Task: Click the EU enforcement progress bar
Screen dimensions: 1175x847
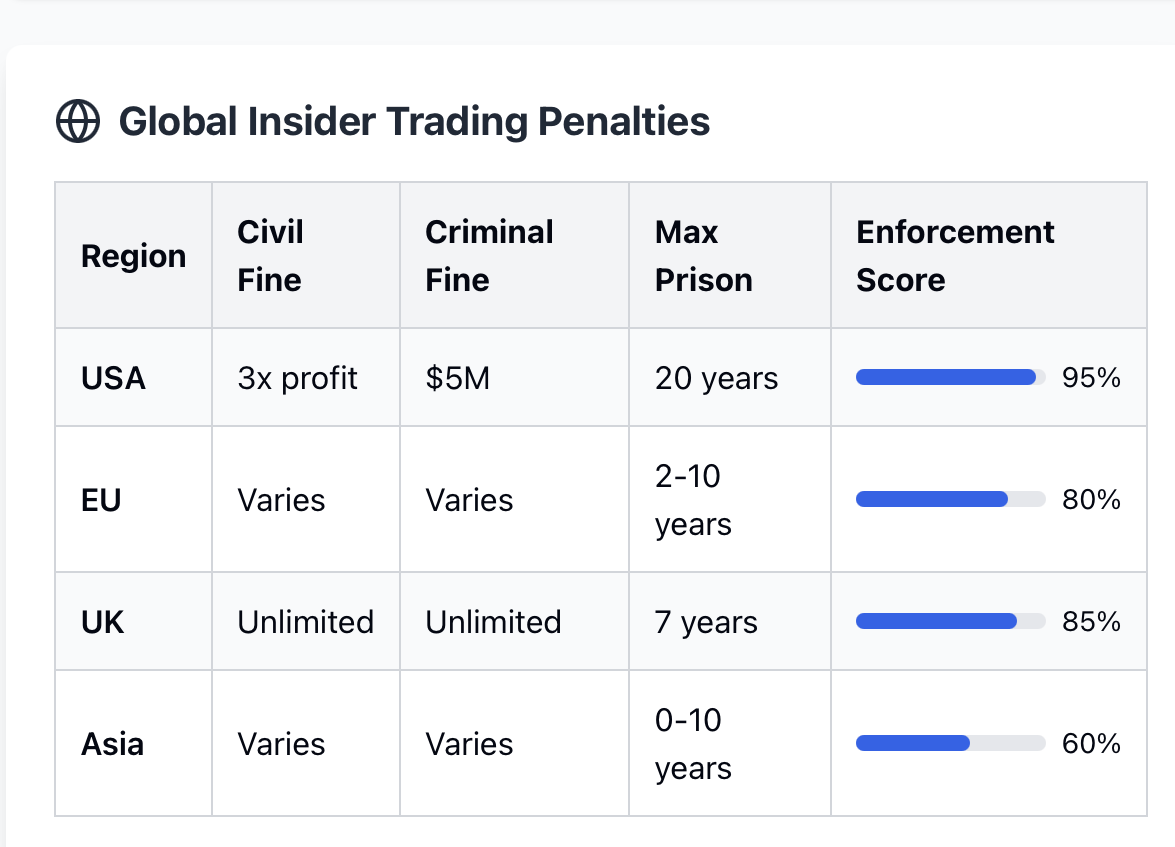Action: click(x=950, y=499)
